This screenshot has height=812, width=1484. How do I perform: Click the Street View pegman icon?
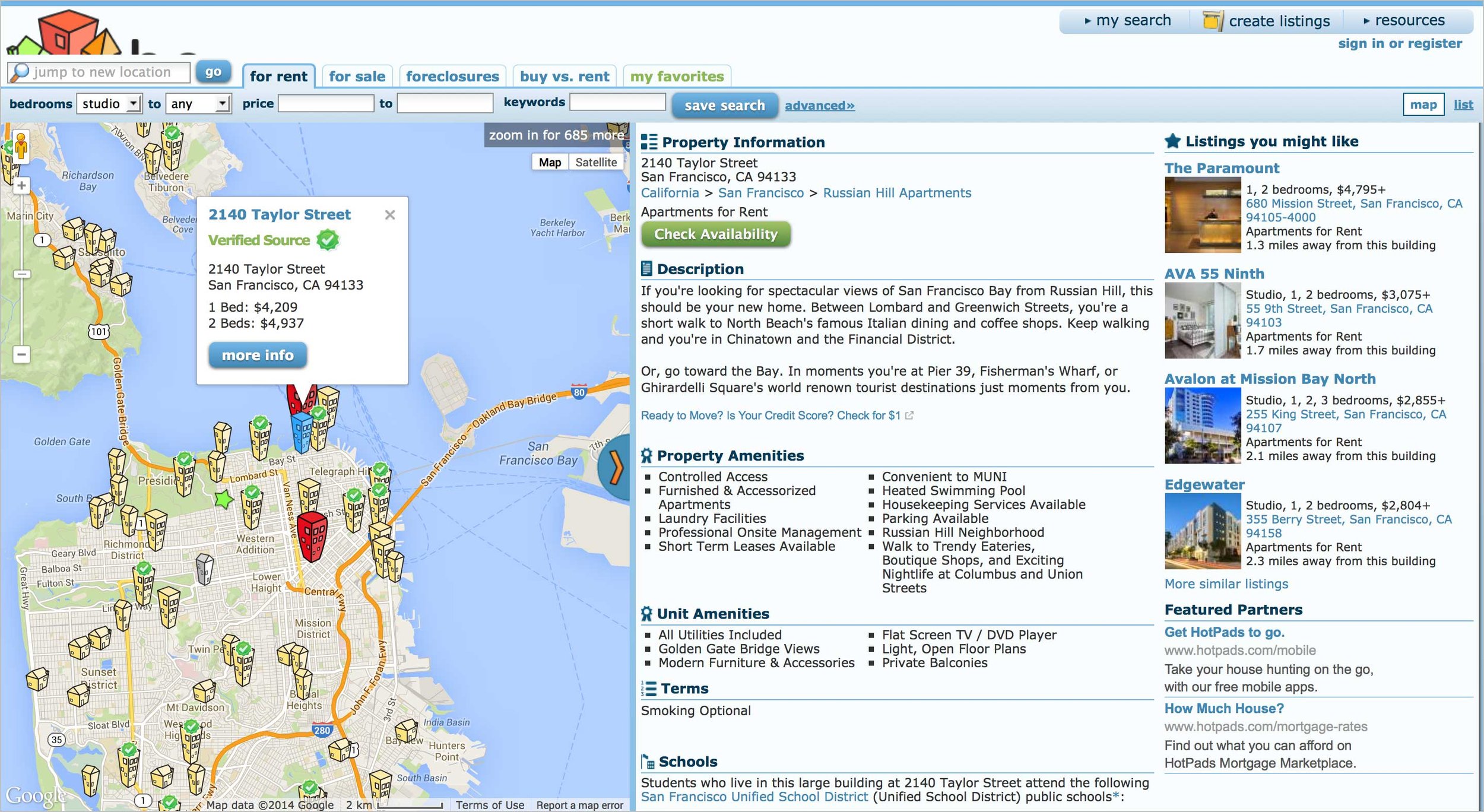pos(21,145)
